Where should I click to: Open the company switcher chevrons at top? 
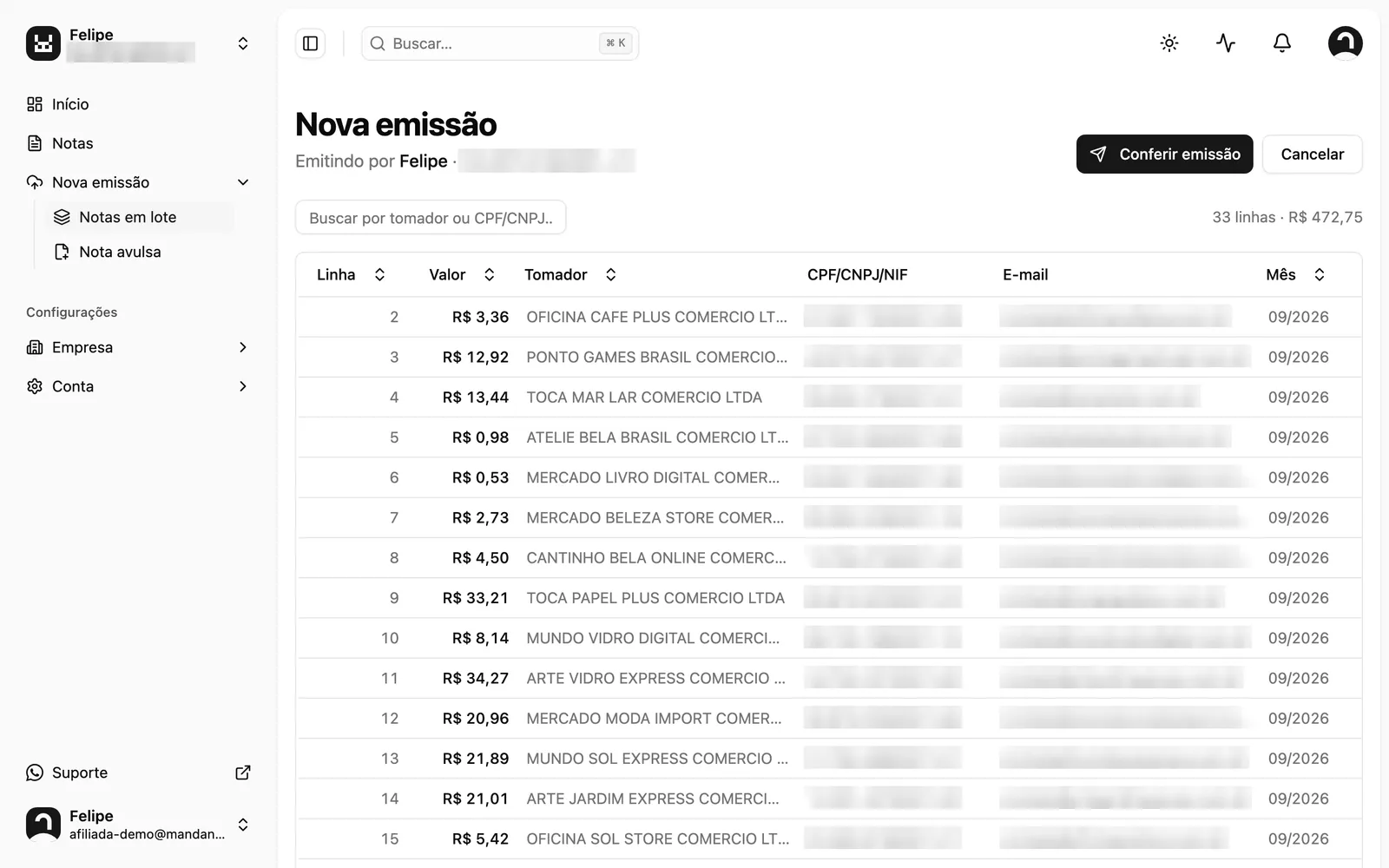click(x=243, y=43)
